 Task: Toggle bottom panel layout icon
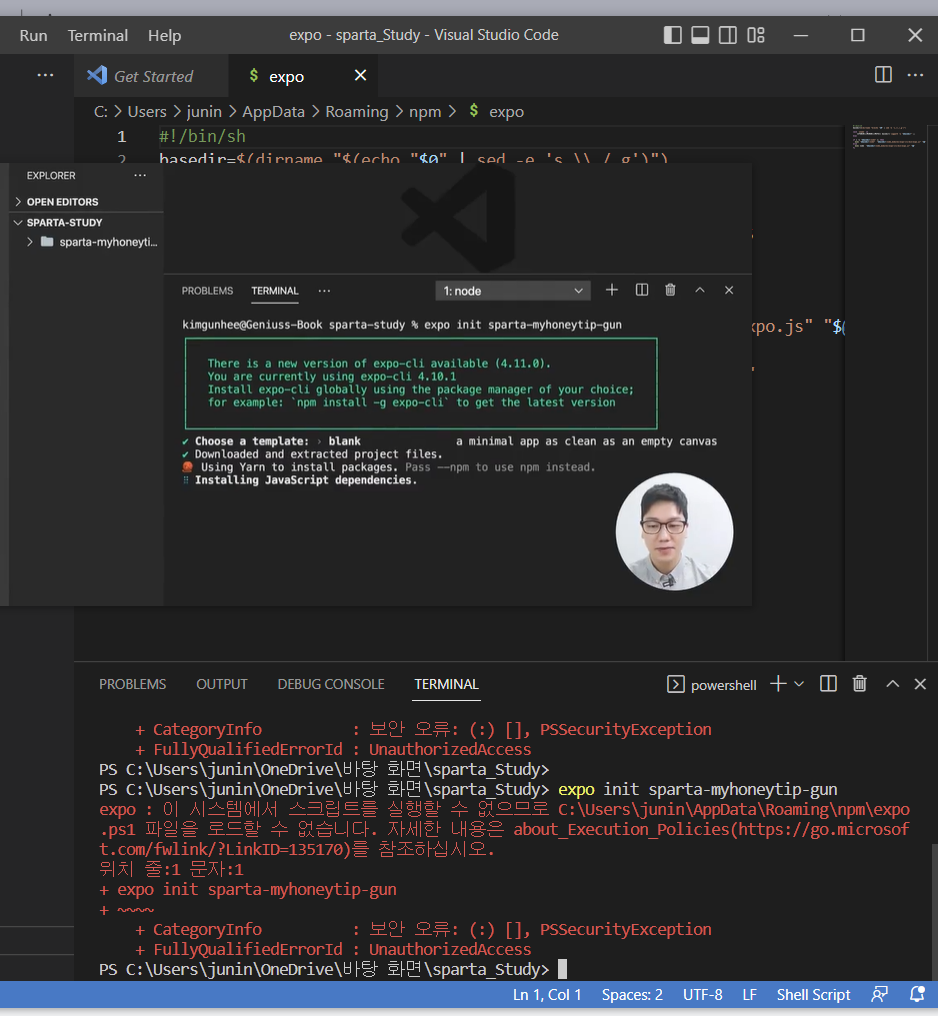700,35
